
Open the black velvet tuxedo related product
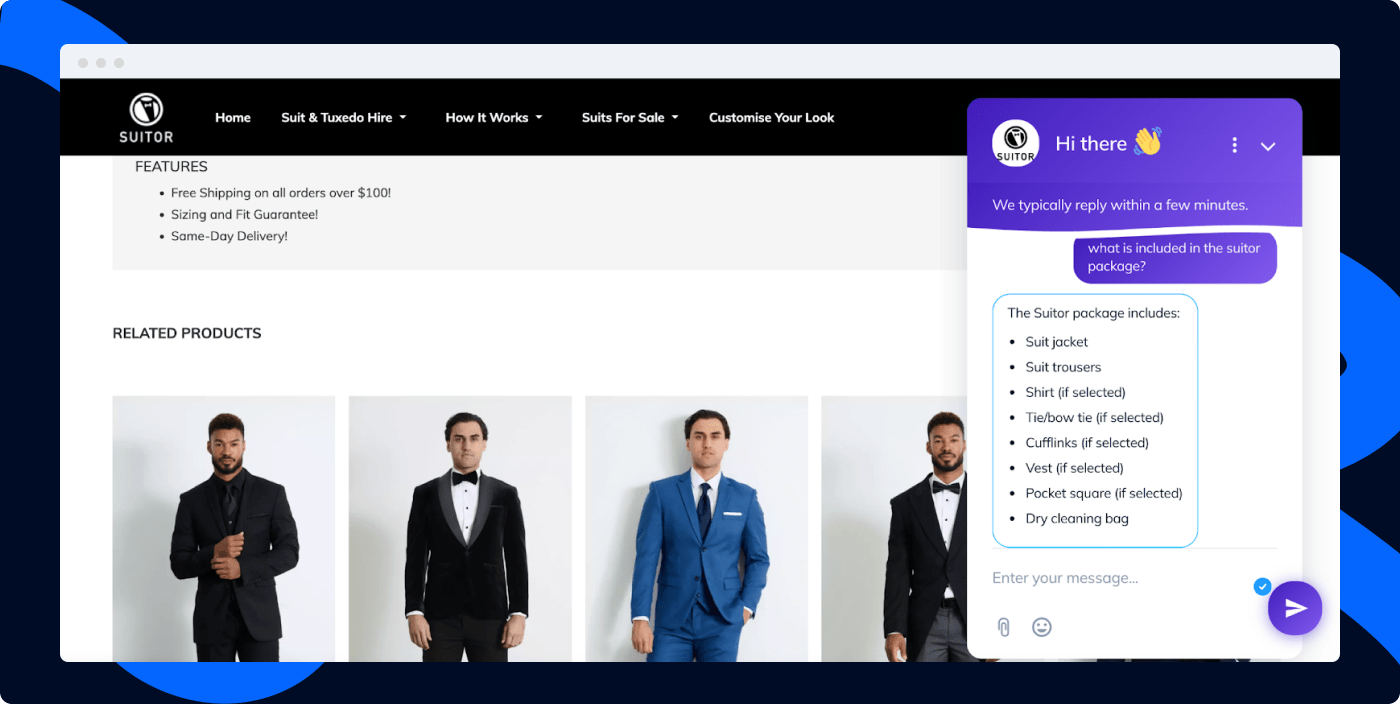(x=460, y=529)
